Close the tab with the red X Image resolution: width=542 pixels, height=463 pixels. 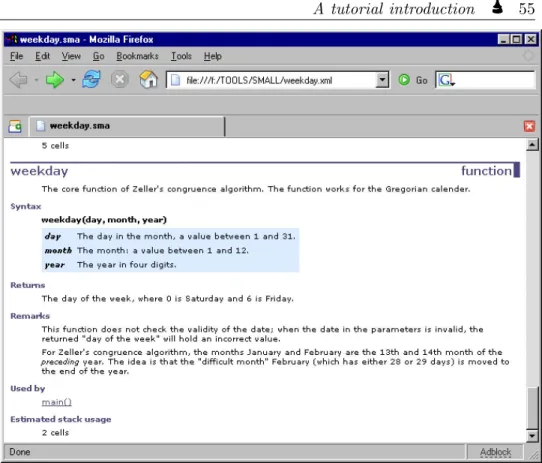pyautogui.click(x=529, y=126)
